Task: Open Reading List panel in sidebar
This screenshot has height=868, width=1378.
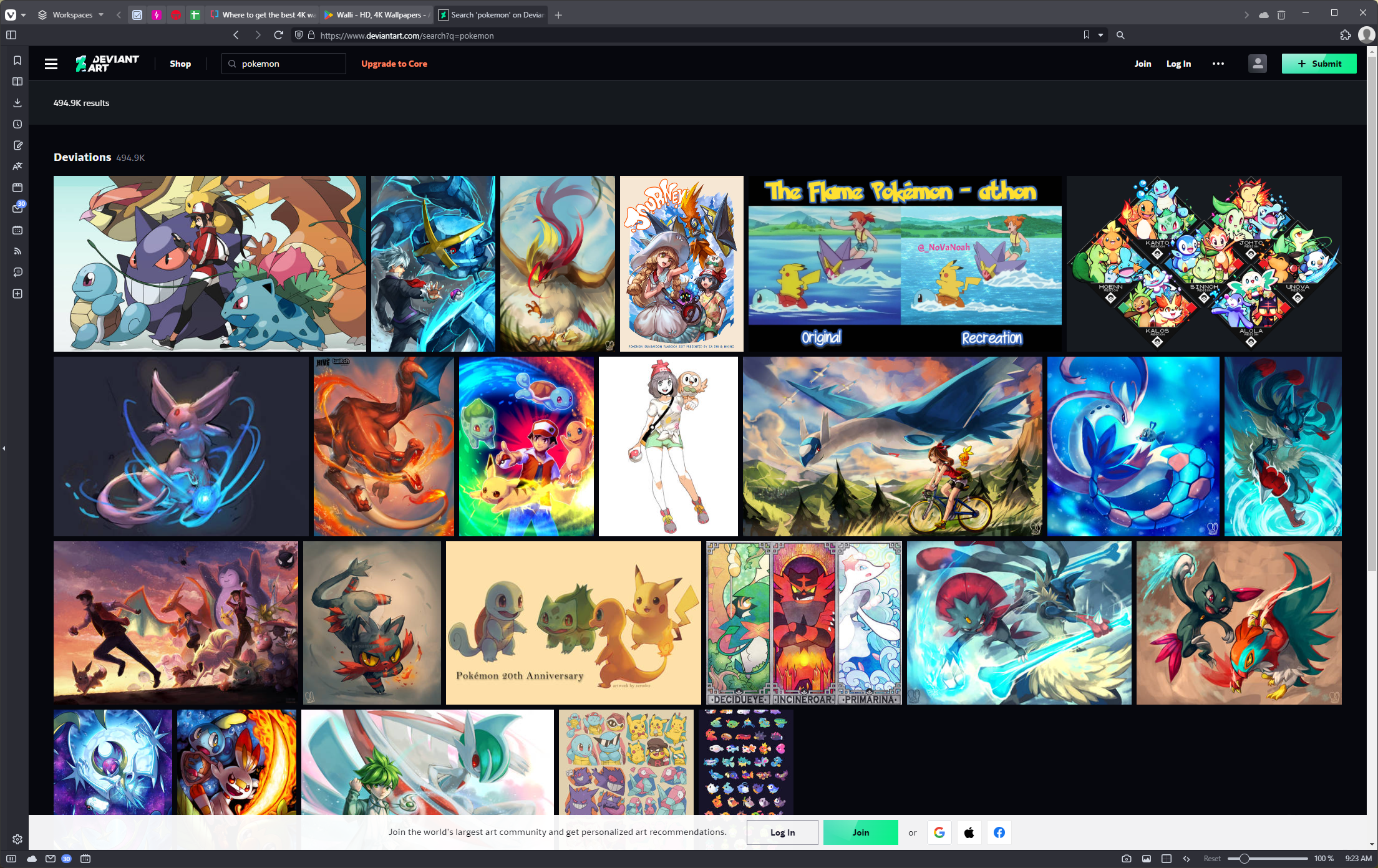Action: 17,82
